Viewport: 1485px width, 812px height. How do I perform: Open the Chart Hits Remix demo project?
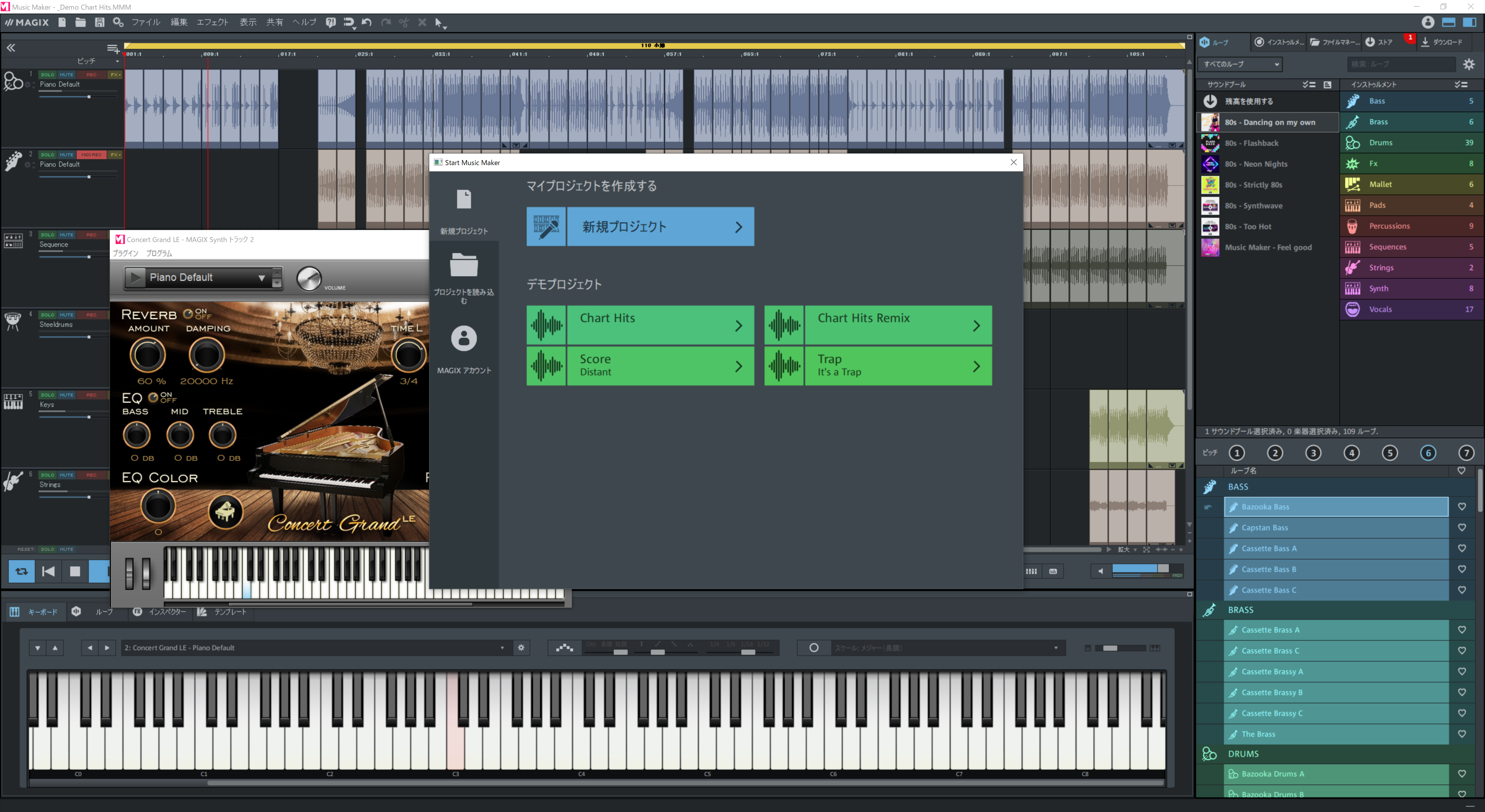(x=878, y=325)
